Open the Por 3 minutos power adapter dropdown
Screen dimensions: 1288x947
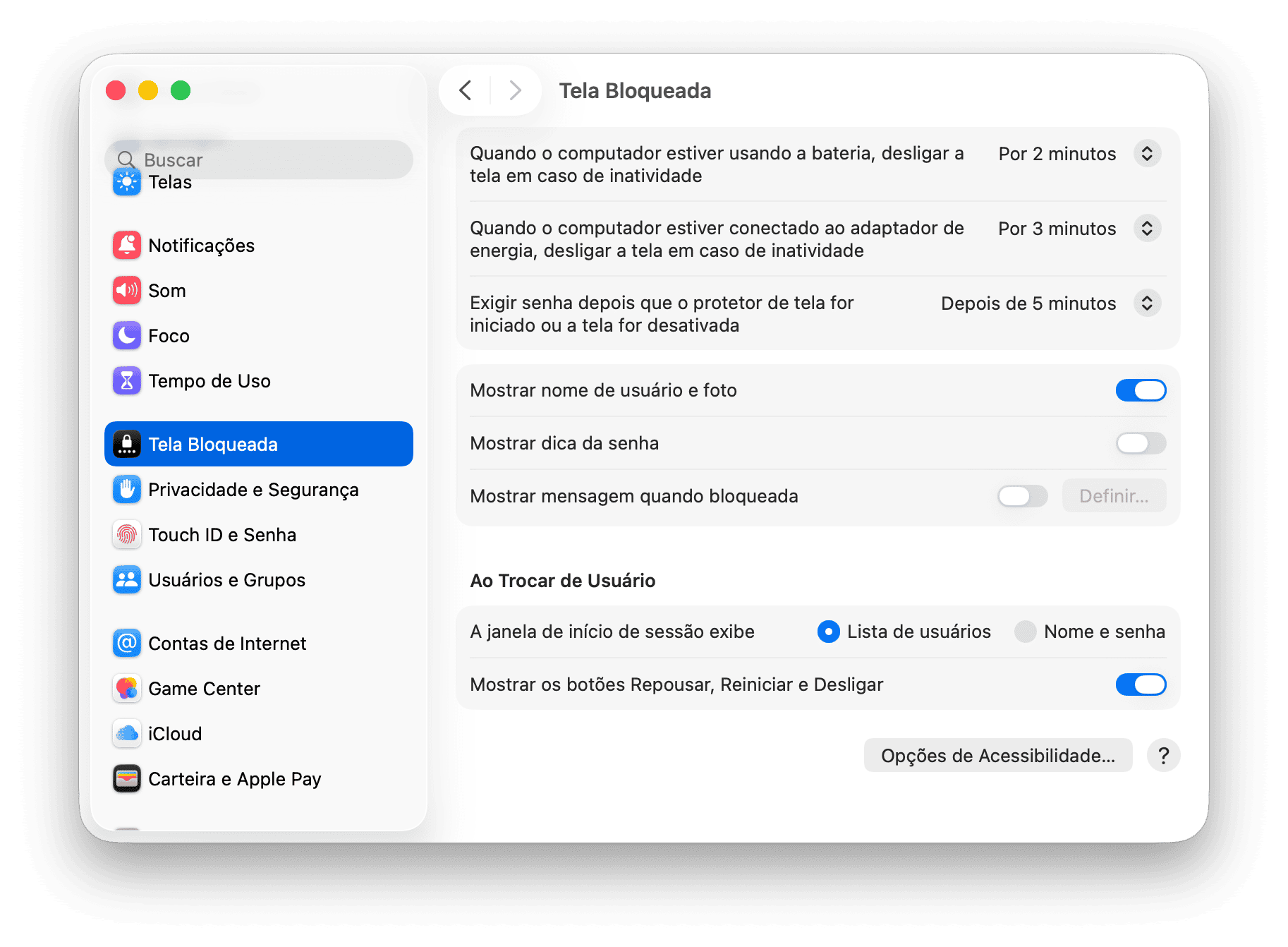click(x=1079, y=228)
